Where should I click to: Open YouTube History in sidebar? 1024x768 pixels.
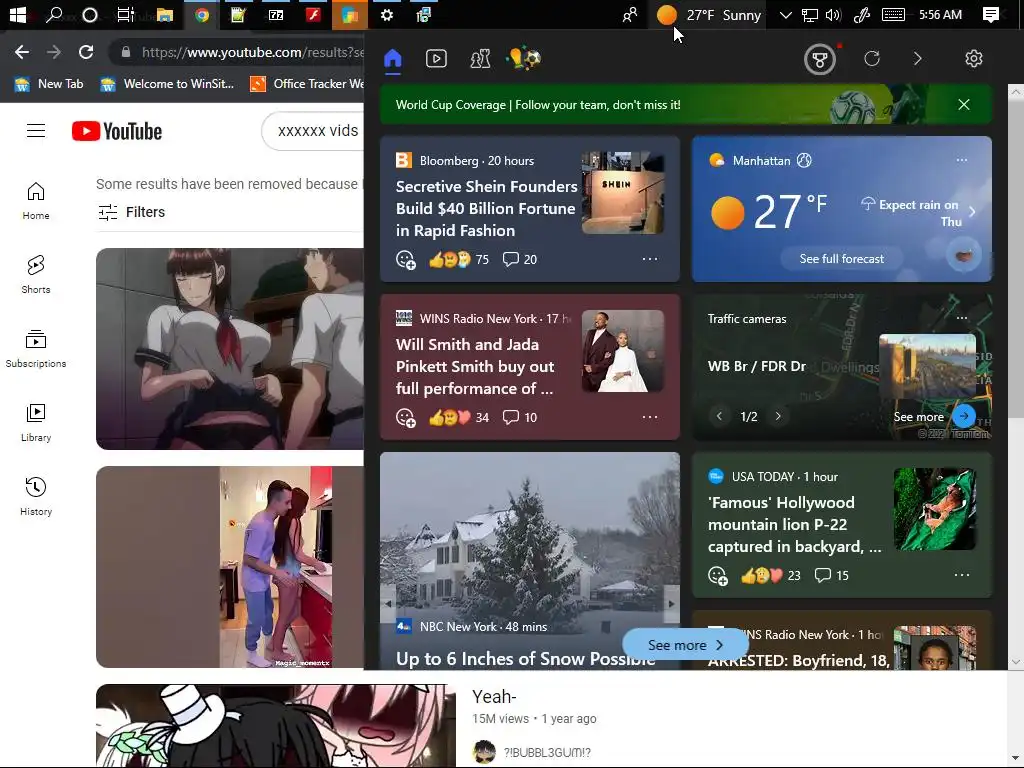coord(36,497)
